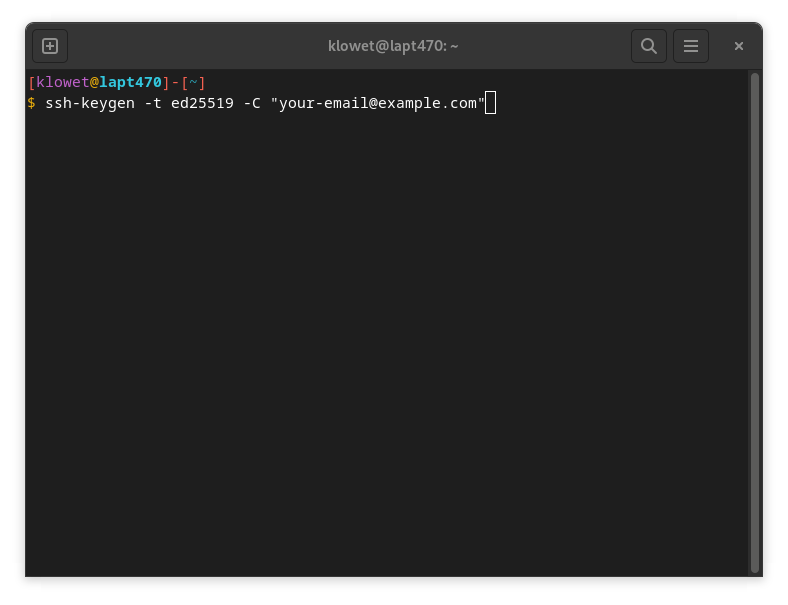Click the opening bracket before klowet
Screen dimensions: 788x605
point(31,82)
